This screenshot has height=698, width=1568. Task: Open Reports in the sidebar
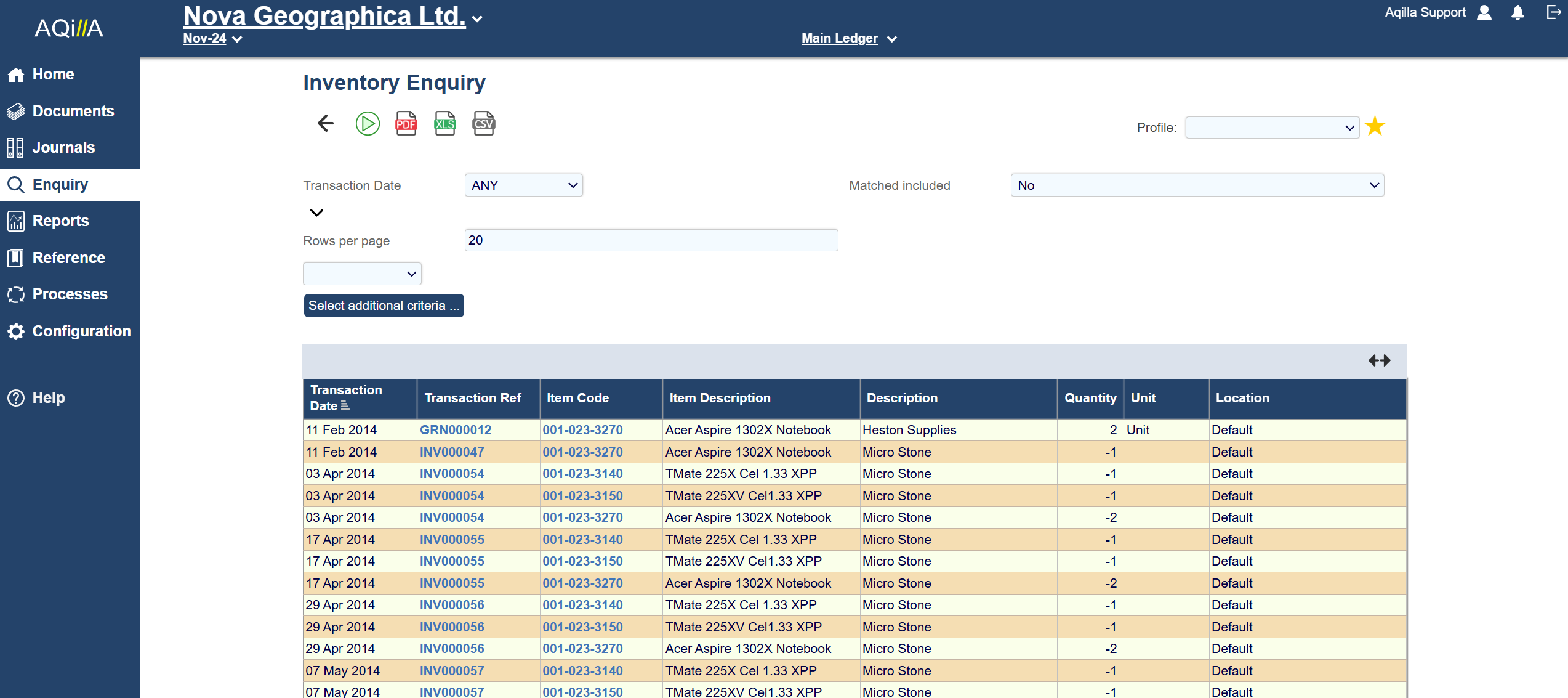pos(60,221)
